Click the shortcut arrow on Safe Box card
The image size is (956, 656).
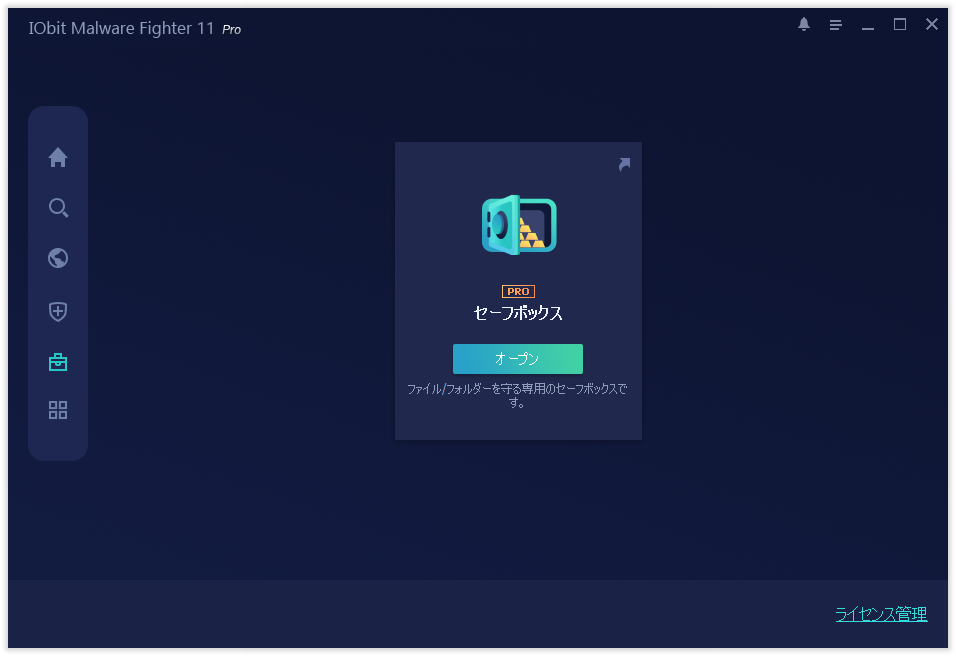(x=624, y=164)
